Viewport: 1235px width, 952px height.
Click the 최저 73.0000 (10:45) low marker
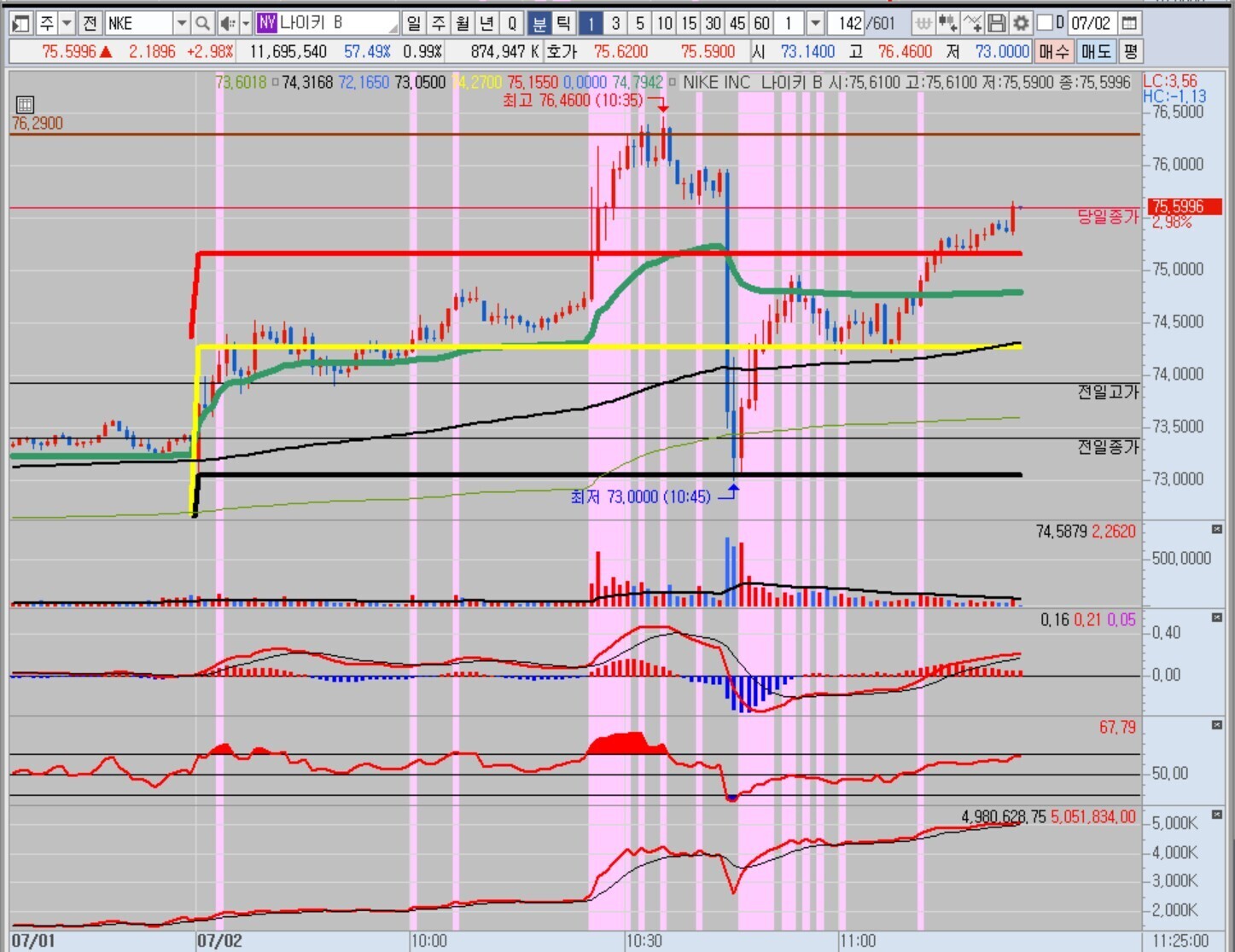click(x=640, y=496)
